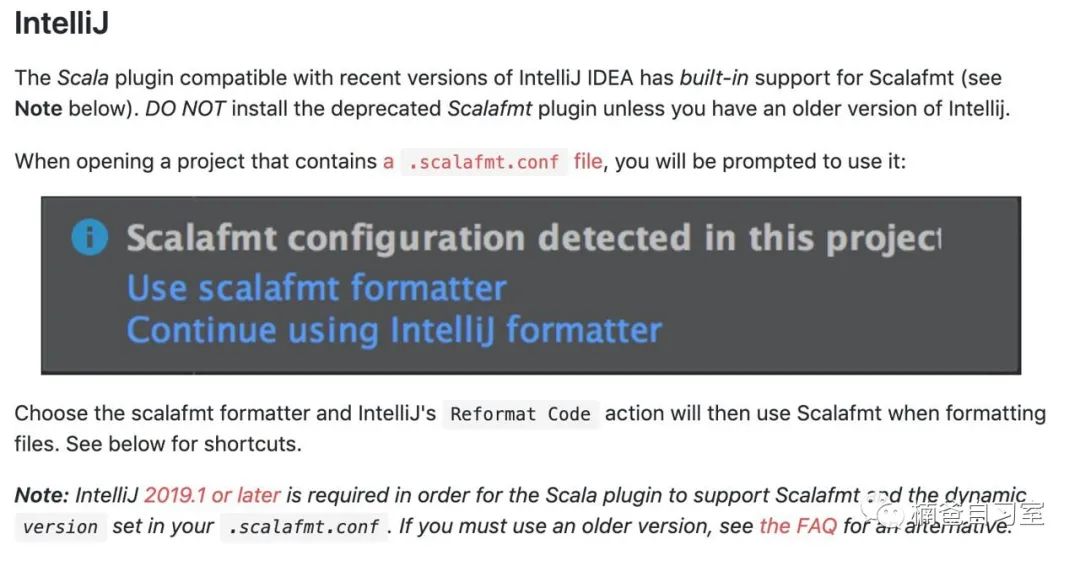
Task: Click the italic built-in text
Action: [x=714, y=78]
